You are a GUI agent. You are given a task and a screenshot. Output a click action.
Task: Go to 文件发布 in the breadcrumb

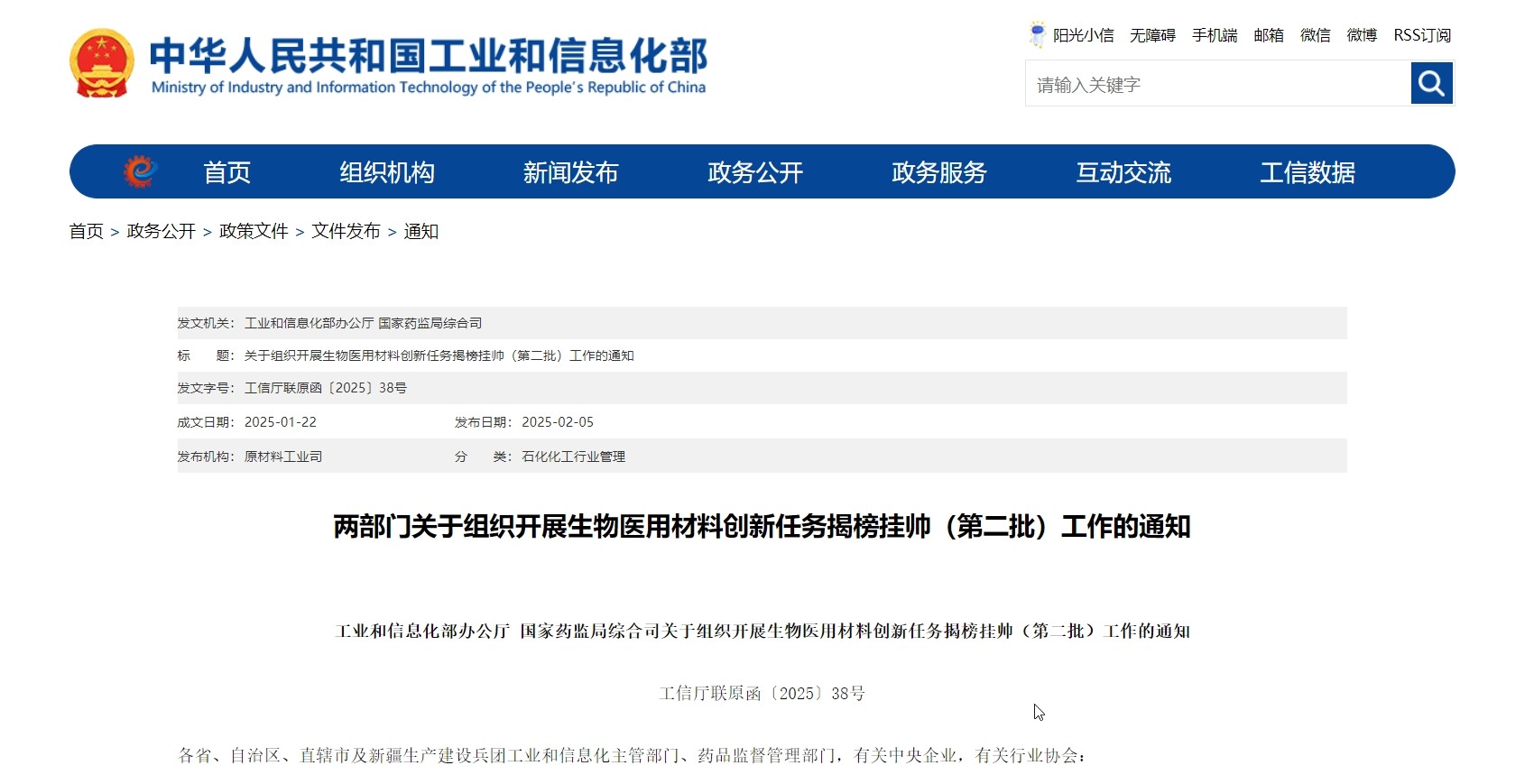point(346,231)
